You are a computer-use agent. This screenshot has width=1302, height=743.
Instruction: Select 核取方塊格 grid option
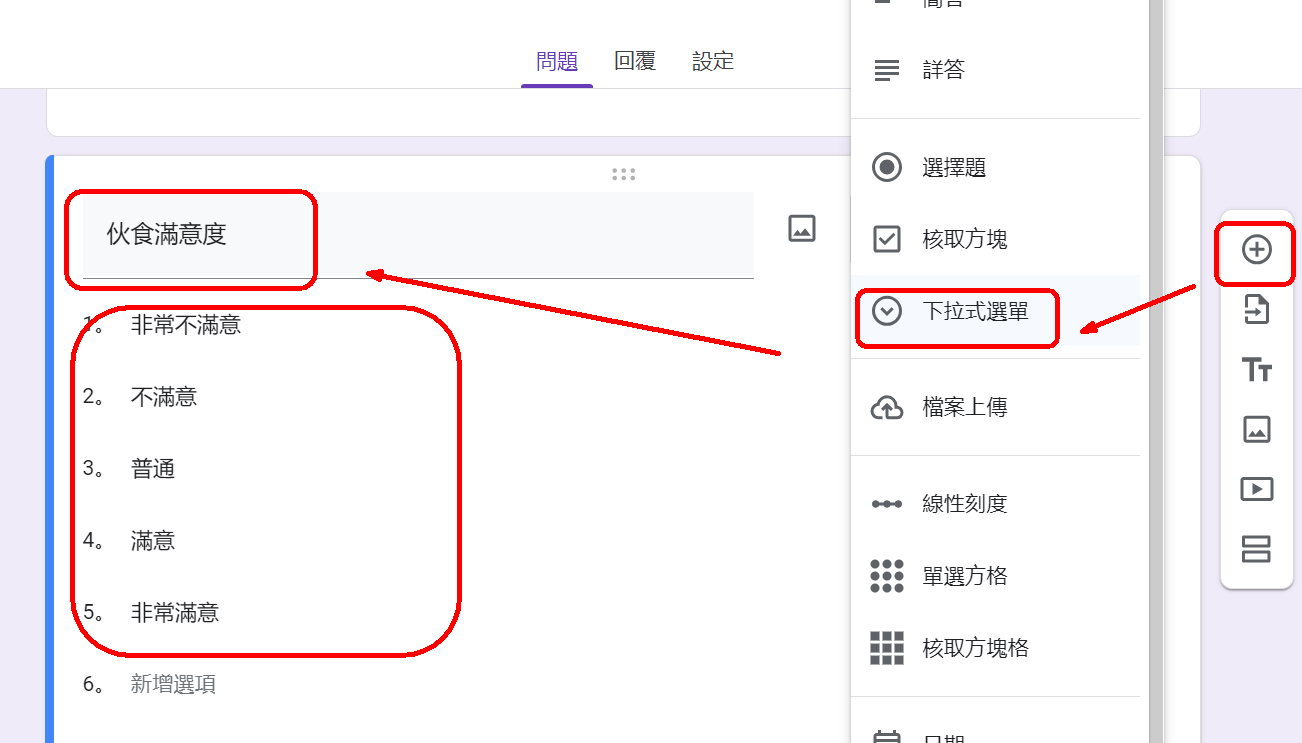pos(975,648)
